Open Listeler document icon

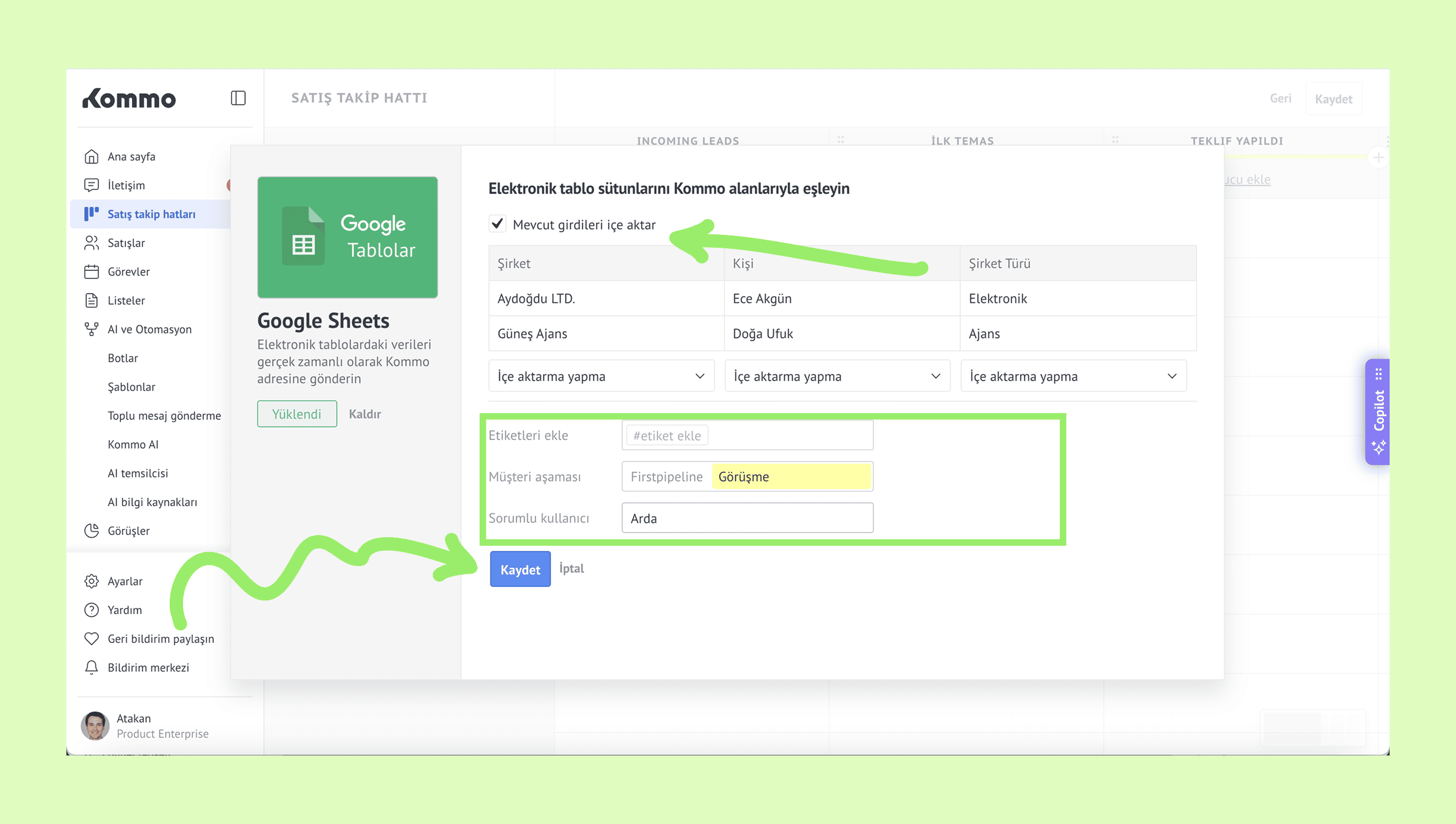(91, 301)
